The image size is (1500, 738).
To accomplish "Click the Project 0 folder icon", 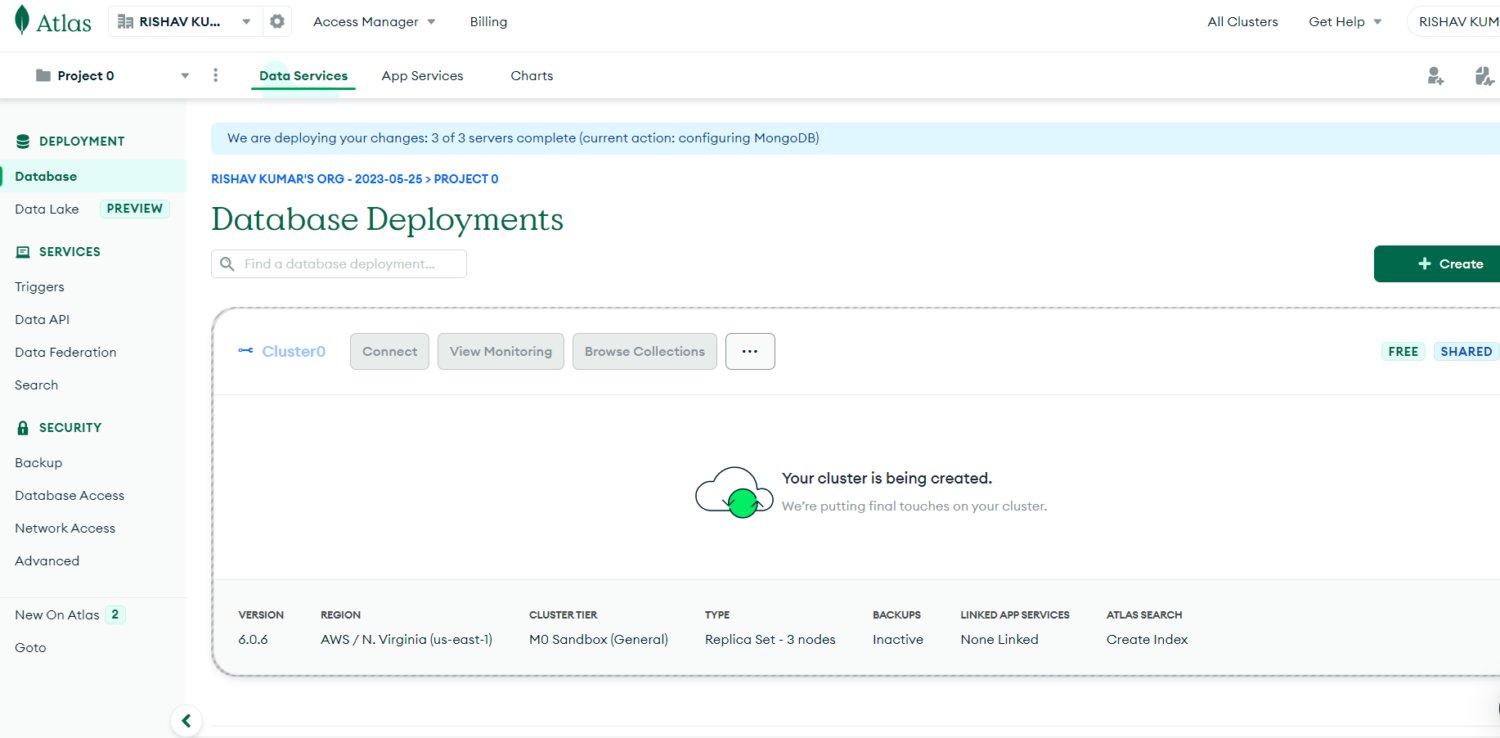I will 43,75.
